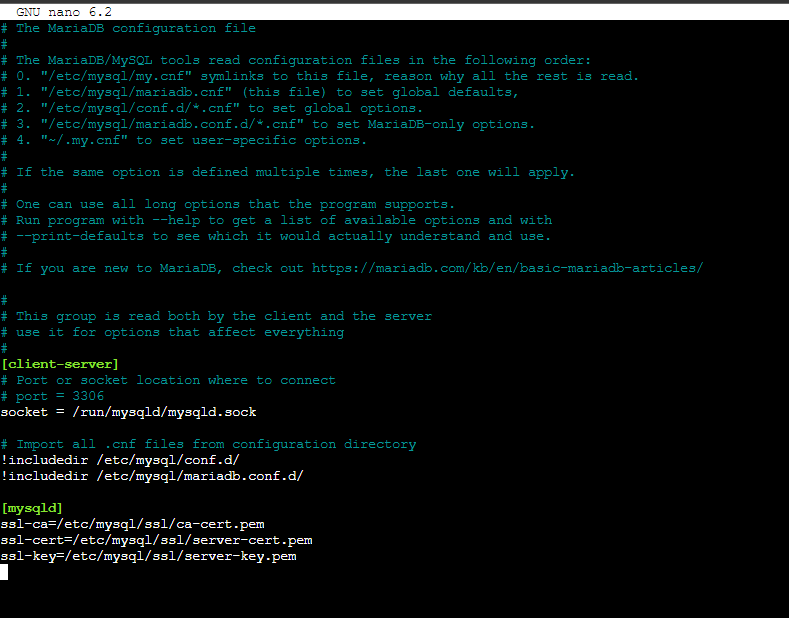Click the !includedir /etc/mysql/conf.d/ line
789x618 pixels.
click(120, 460)
